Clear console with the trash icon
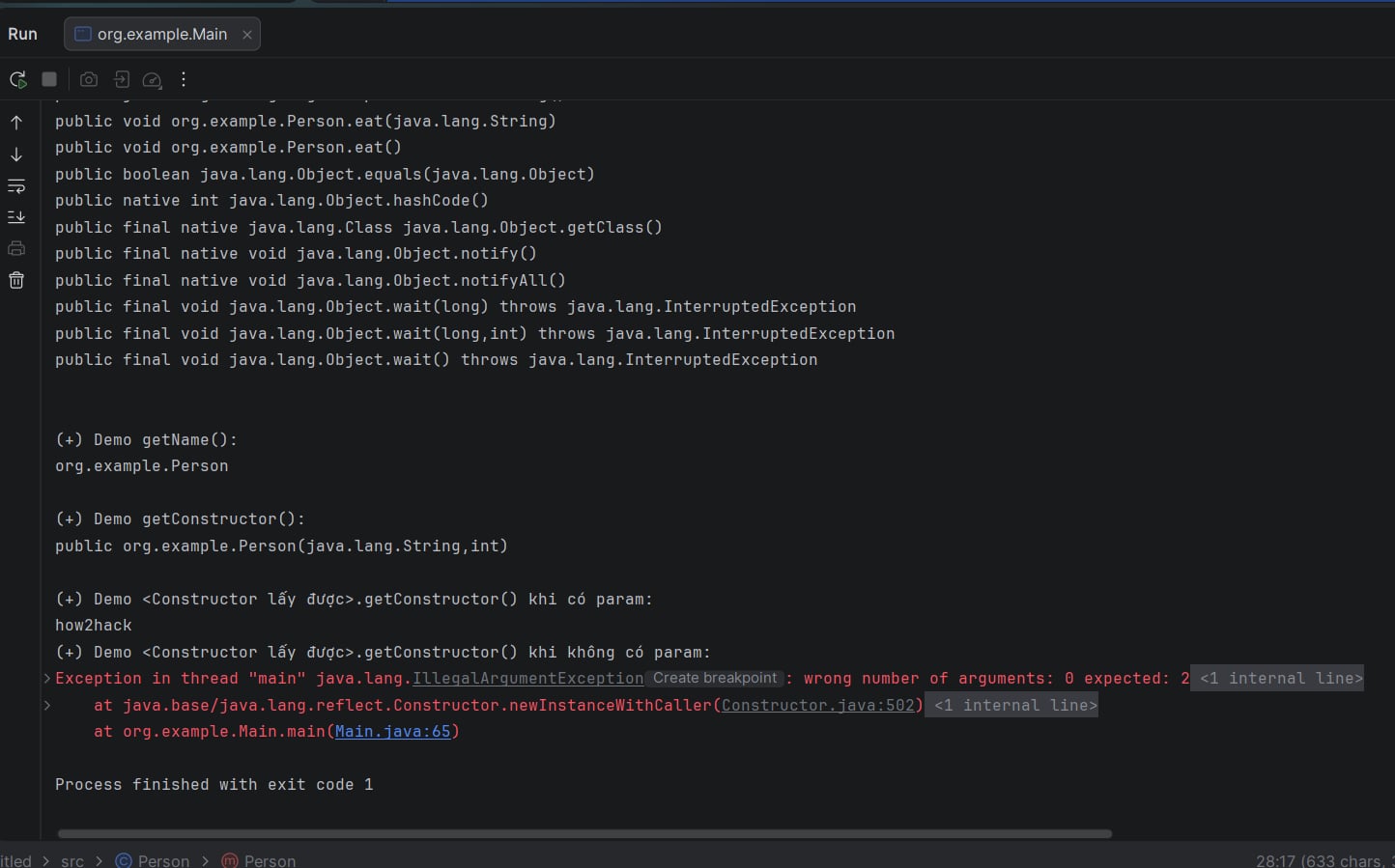The width and height of the screenshot is (1395, 868). 16,281
